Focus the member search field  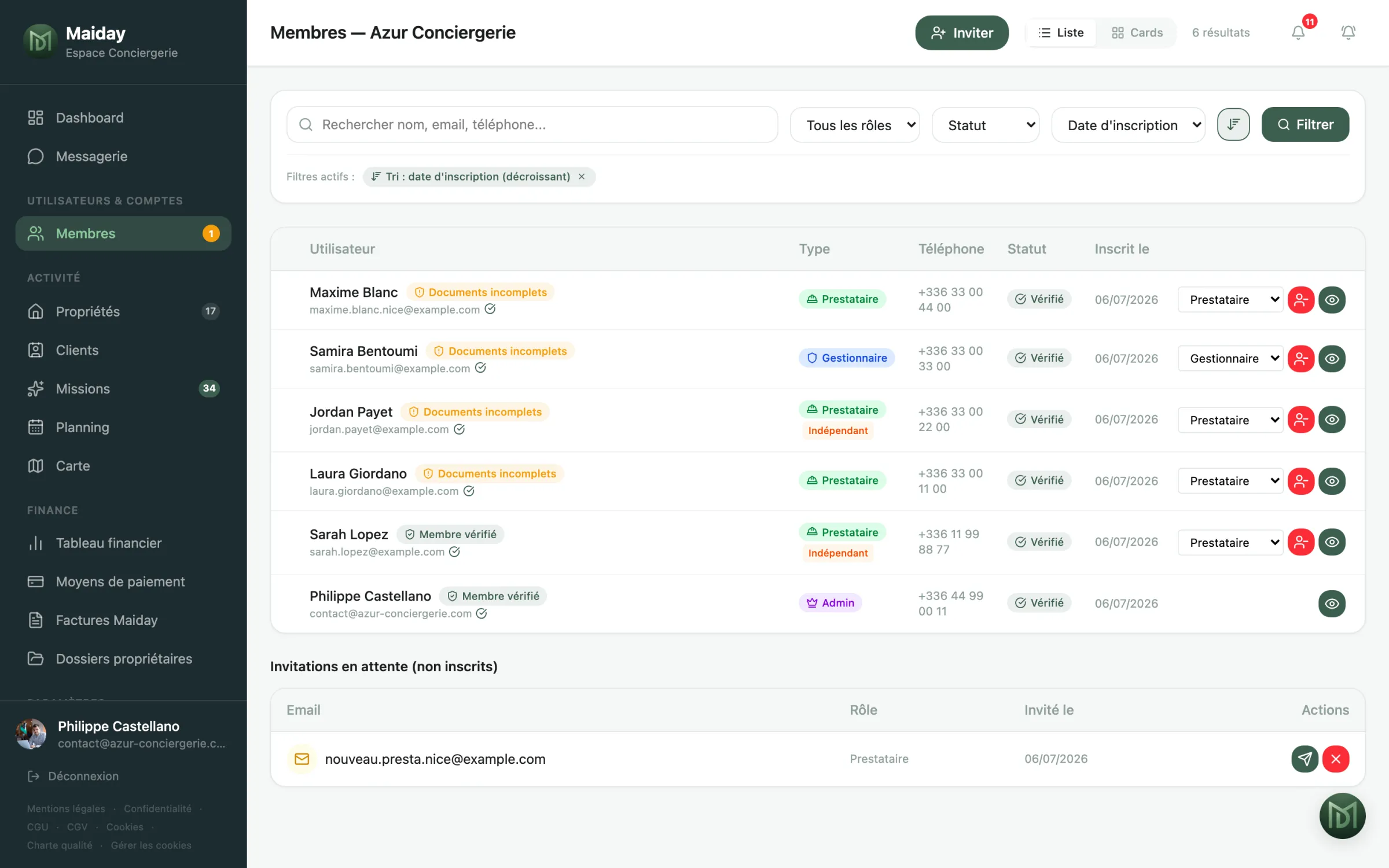(532, 124)
